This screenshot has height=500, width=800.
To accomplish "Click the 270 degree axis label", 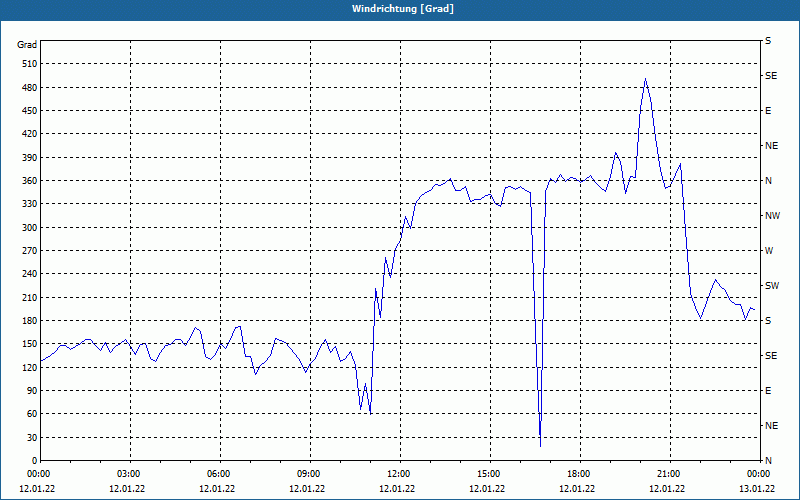I will tap(30, 251).
